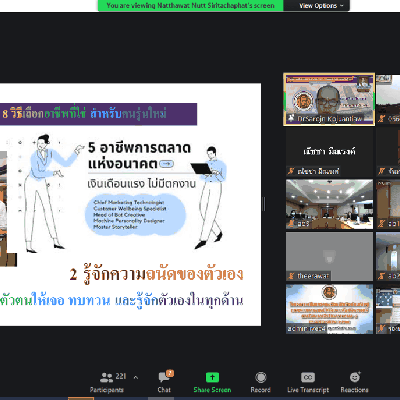This screenshot has width=400, height=400.
Task: Click the Participants label text
Action: (106, 390)
